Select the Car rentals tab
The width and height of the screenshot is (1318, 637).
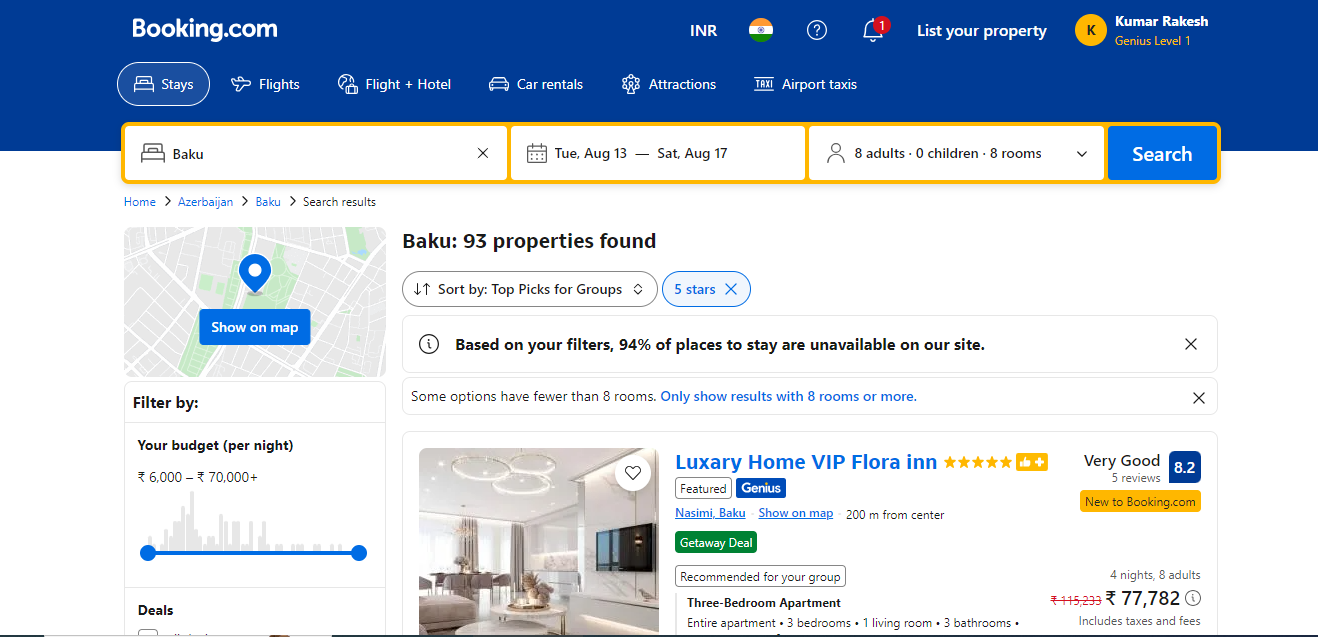535,84
